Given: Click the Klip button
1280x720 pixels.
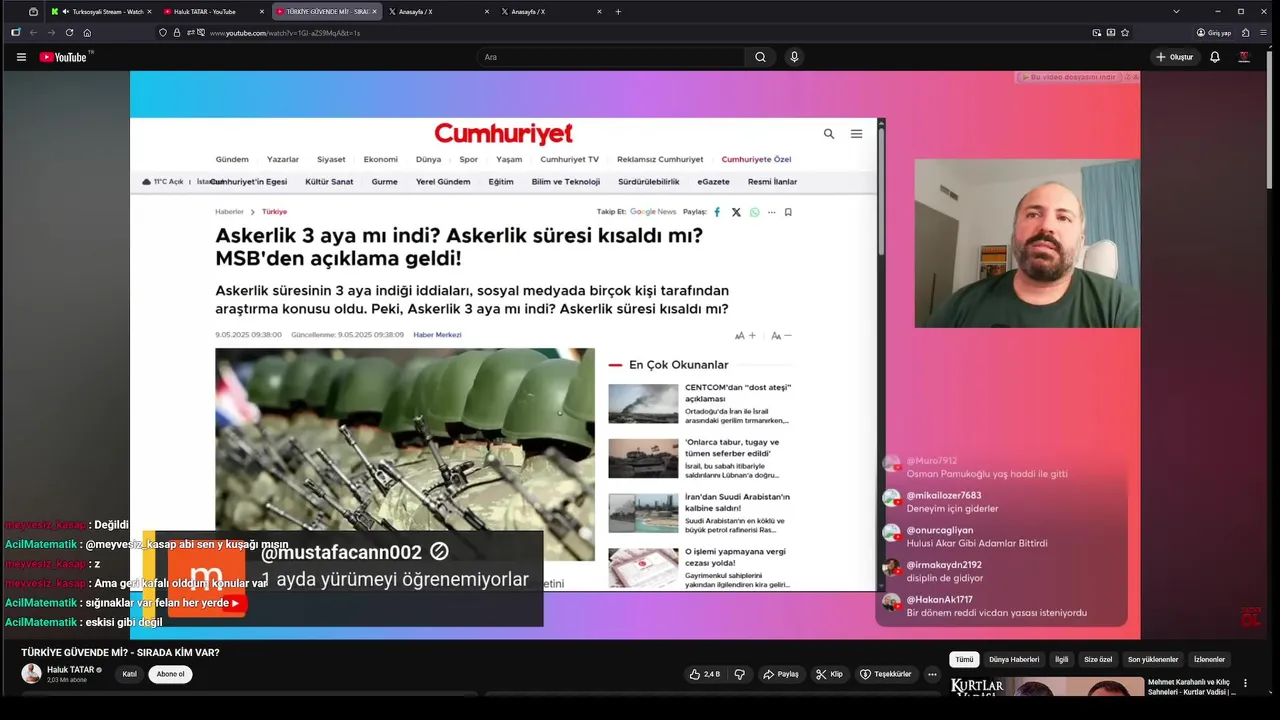Looking at the screenshot, I should pos(829,674).
